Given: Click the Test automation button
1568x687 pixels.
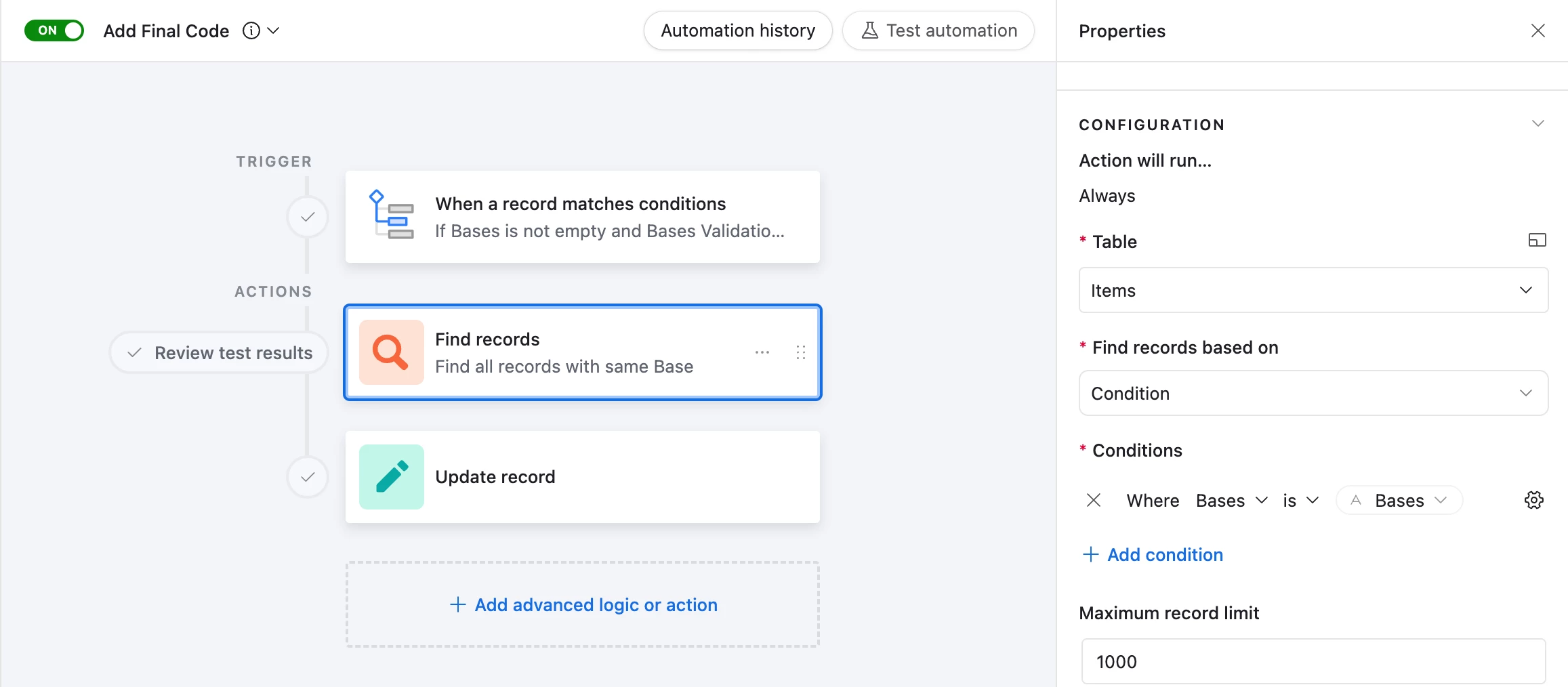Looking at the screenshot, I should click(938, 30).
